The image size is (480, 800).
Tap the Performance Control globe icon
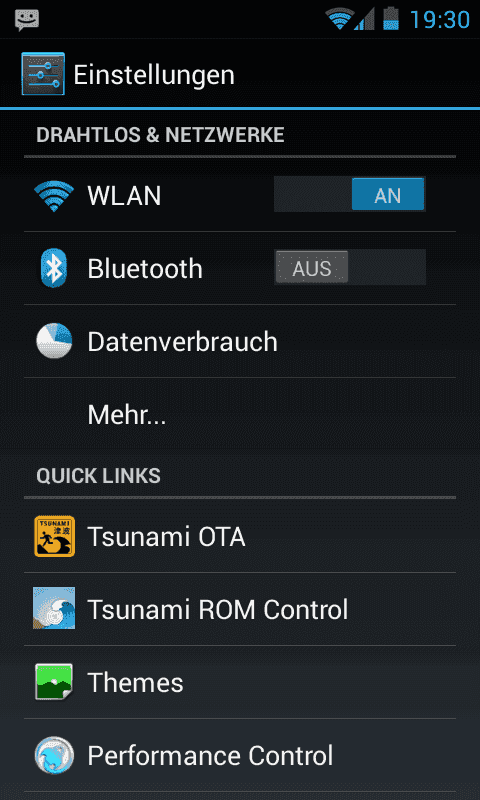click(54, 756)
